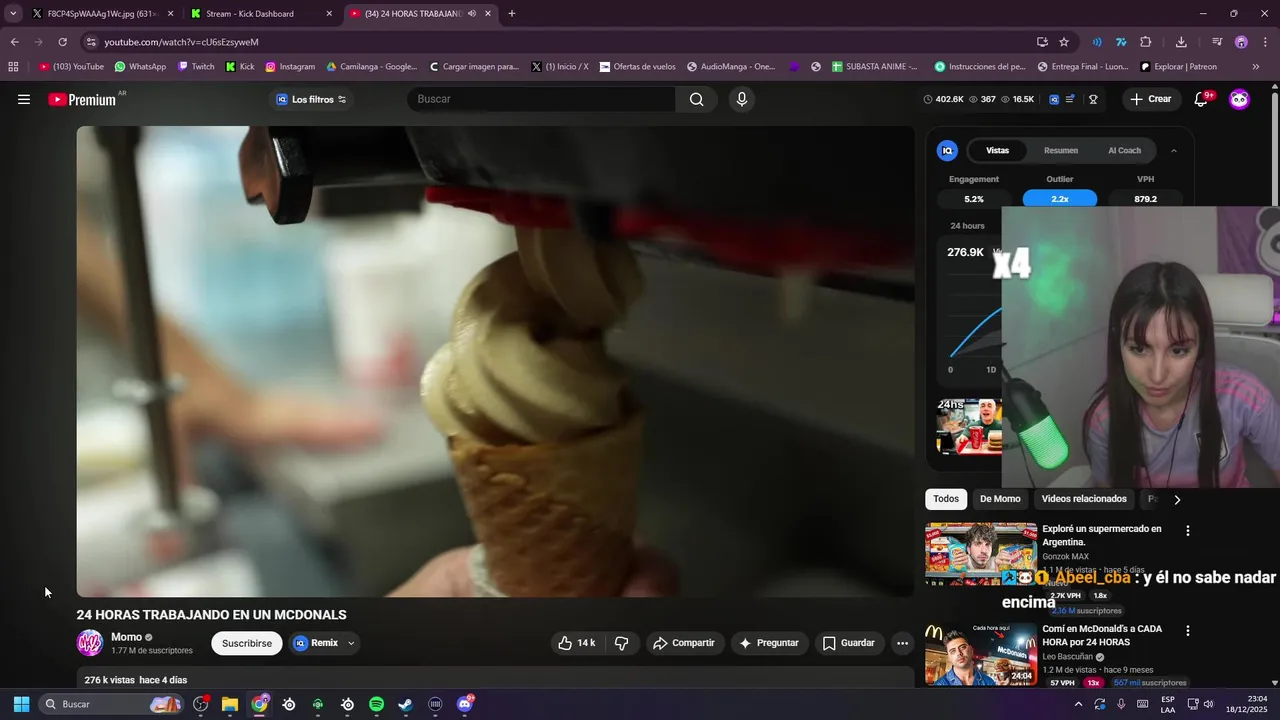This screenshot has height=720, width=1280.
Task: Click Preguntar ask button
Action: coord(769,643)
